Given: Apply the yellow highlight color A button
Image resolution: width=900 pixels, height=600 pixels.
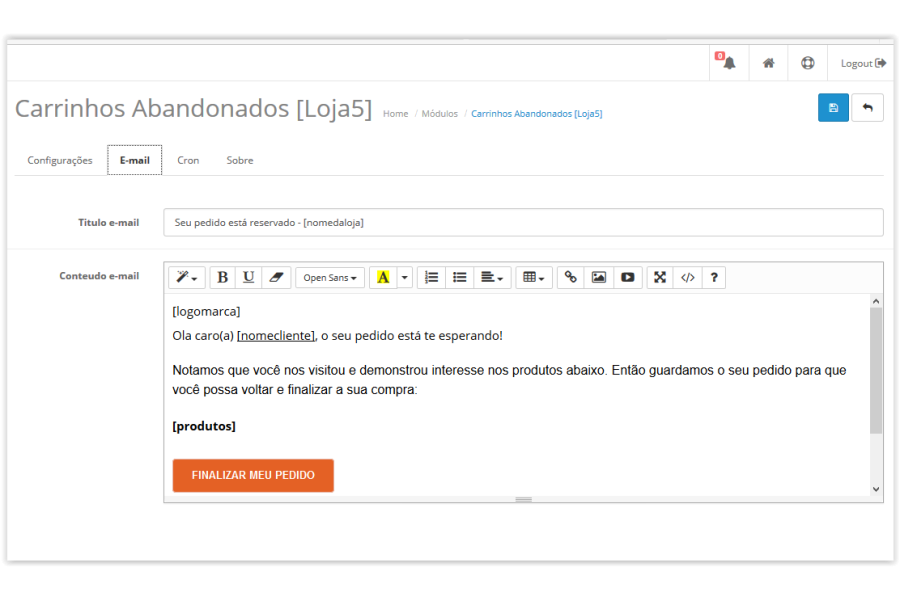Looking at the screenshot, I should [383, 277].
